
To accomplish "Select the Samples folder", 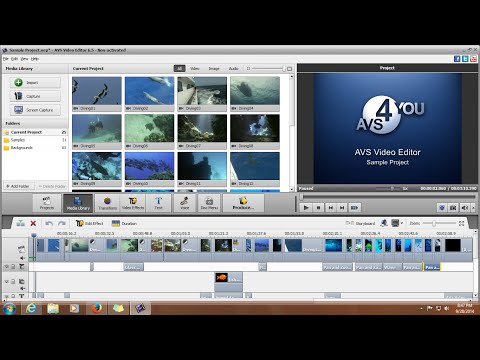I will 35,140.
